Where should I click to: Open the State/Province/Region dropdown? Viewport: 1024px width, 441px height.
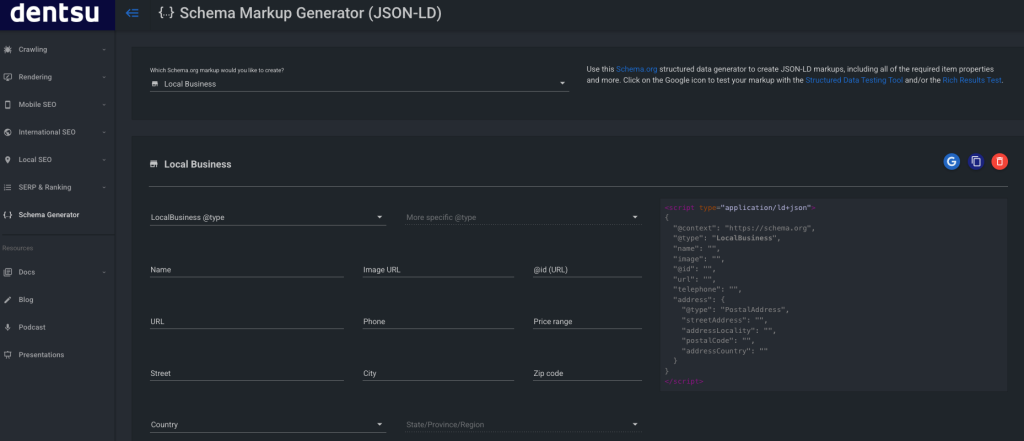point(524,425)
